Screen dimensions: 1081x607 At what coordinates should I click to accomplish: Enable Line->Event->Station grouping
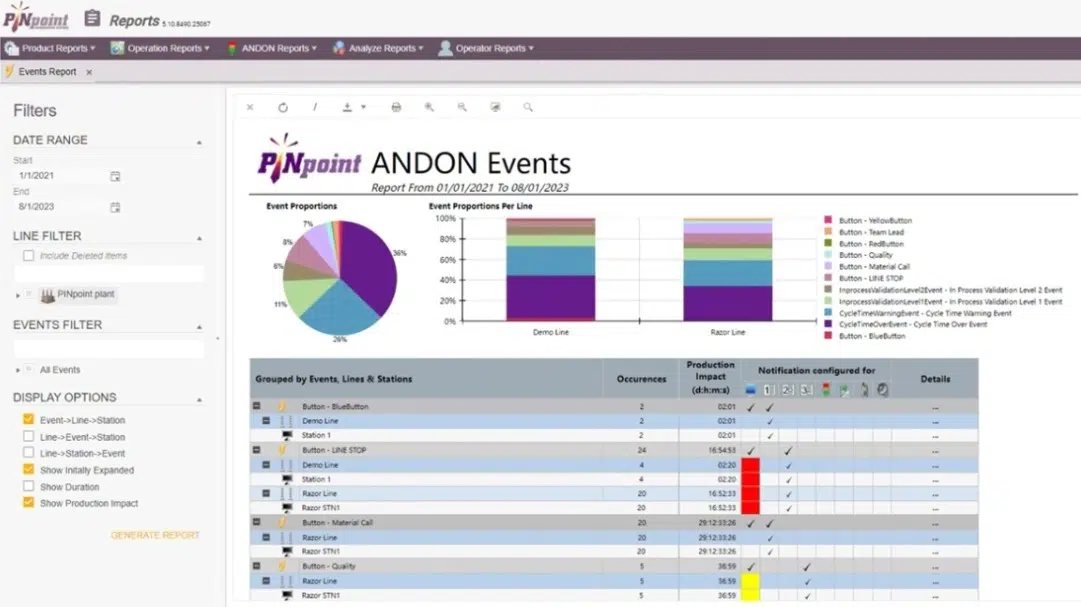[28, 437]
